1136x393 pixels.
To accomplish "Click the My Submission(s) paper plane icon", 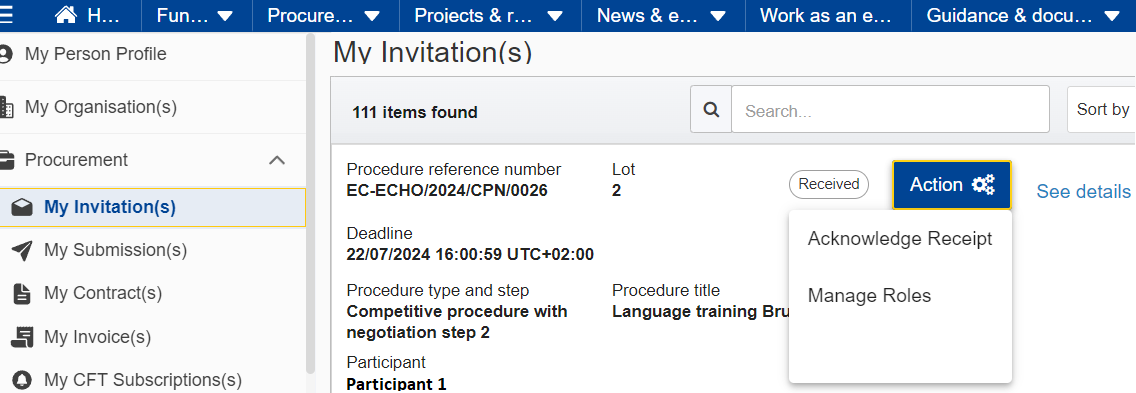I will [x=22, y=251].
